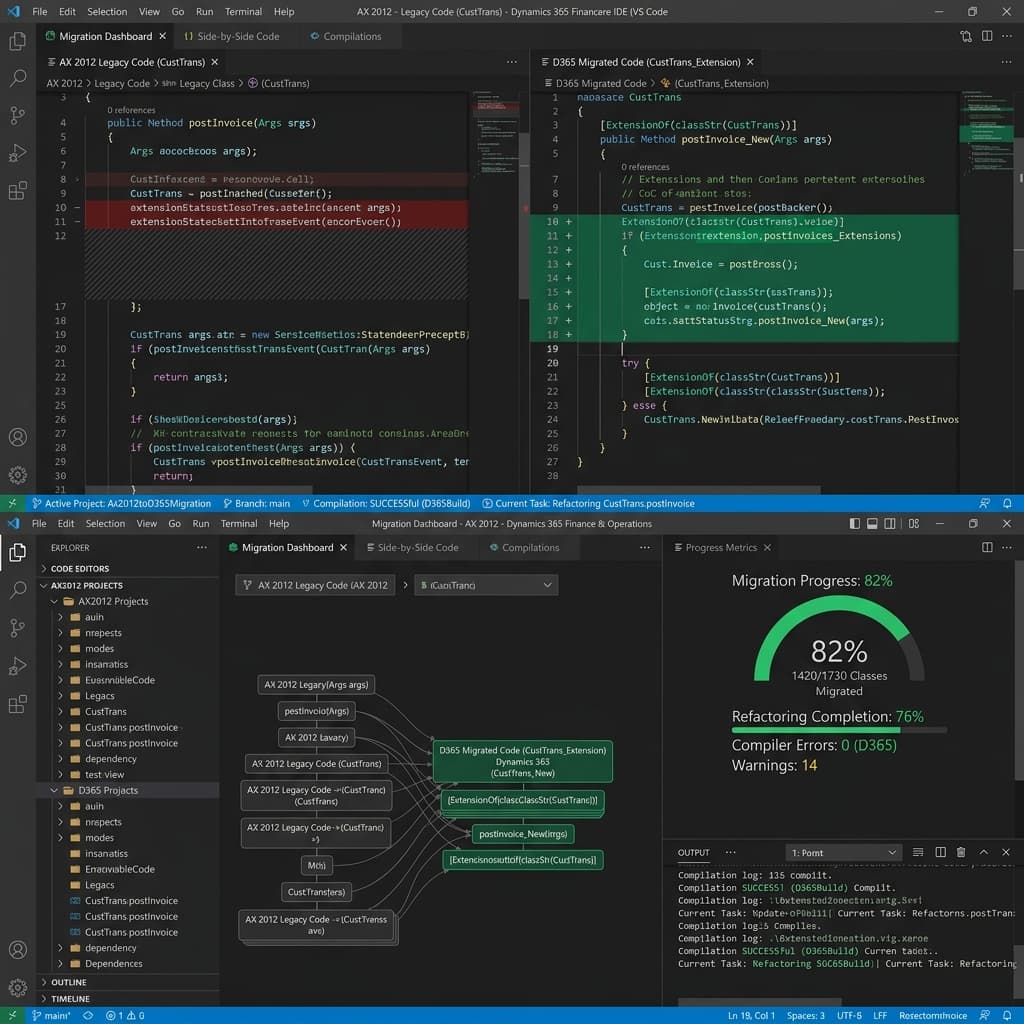Image resolution: width=1024 pixels, height=1024 pixels.
Task: Click the compare changes icon in top editor toolbar
Action: 966,37
